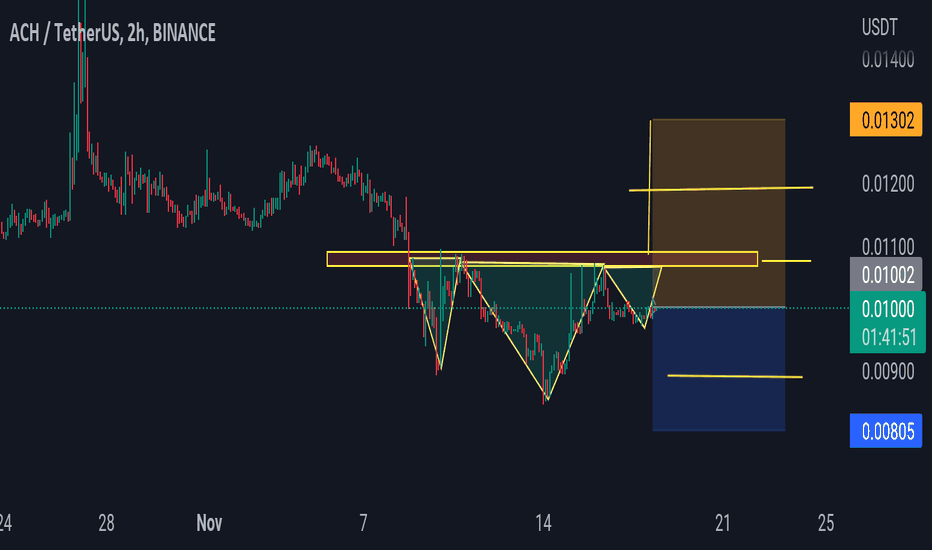Click the 7 date on time axis
Image resolution: width=932 pixels, height=550 pixels.
click(363, 523)
